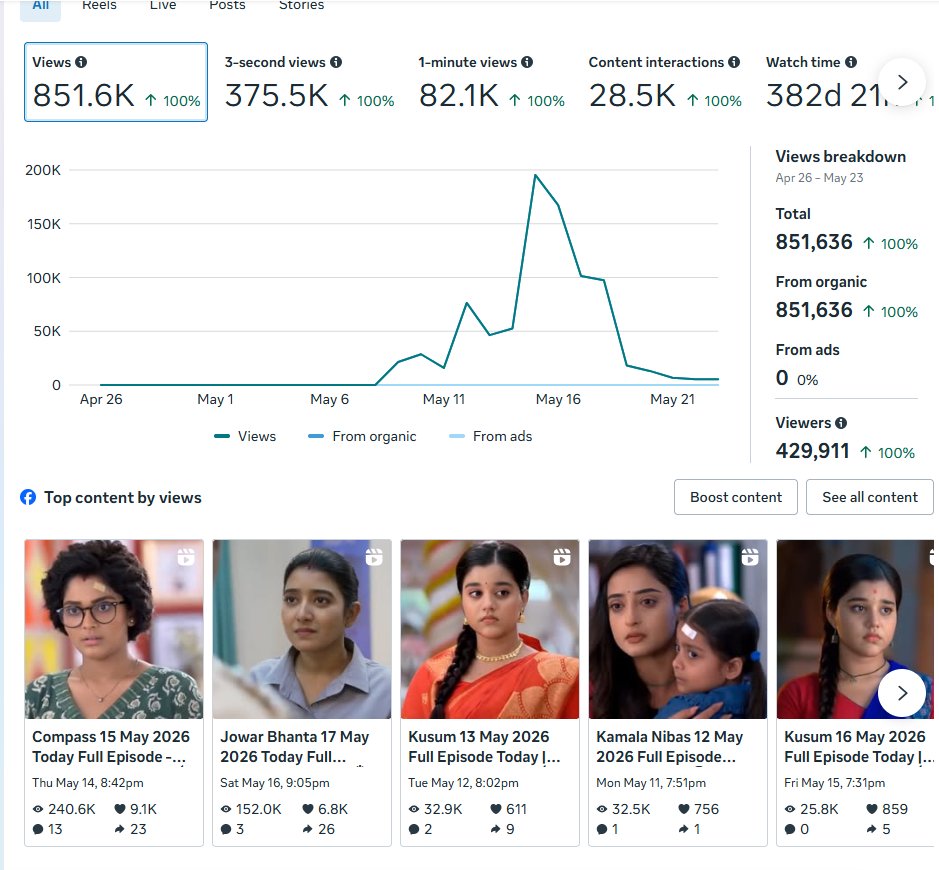Image resolution: width=939 pixels, height=870 pixels.
Task: Click the May 16 peak on views chart
Action: click(x=535, y=175)
